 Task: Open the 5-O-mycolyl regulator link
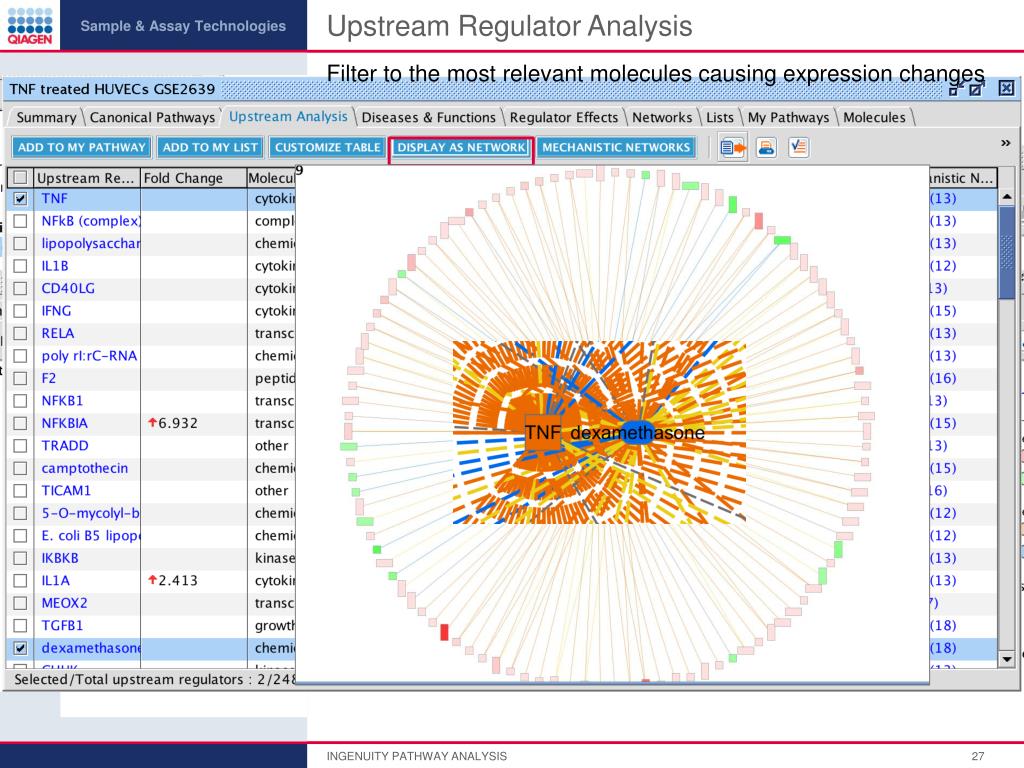[90, 513]
